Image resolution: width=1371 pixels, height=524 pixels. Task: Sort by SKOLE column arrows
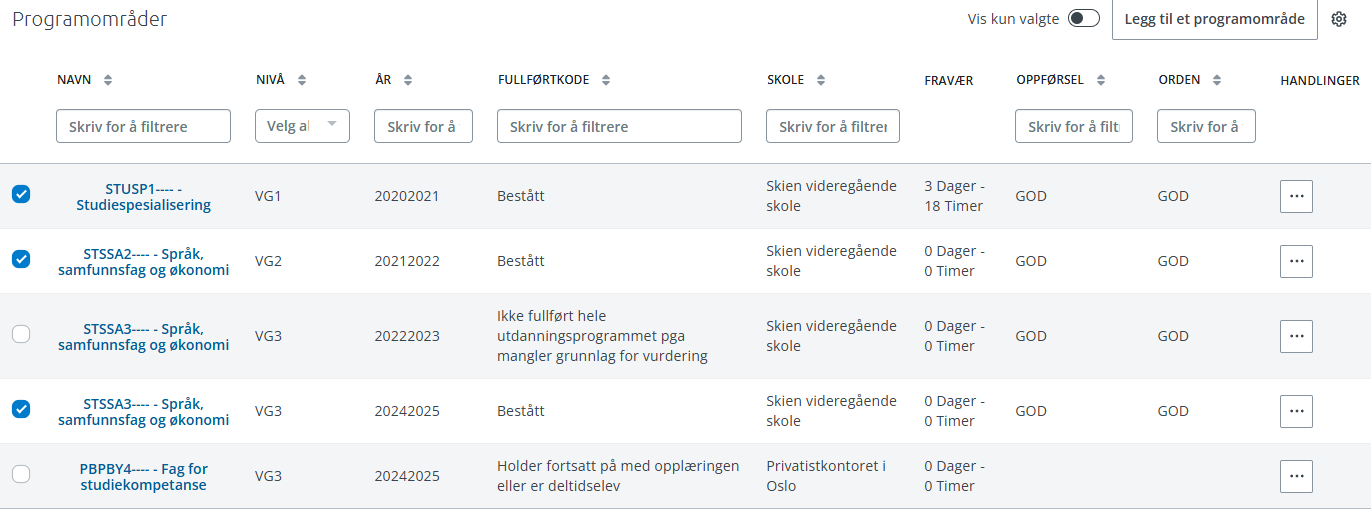(x=821, y=80)
